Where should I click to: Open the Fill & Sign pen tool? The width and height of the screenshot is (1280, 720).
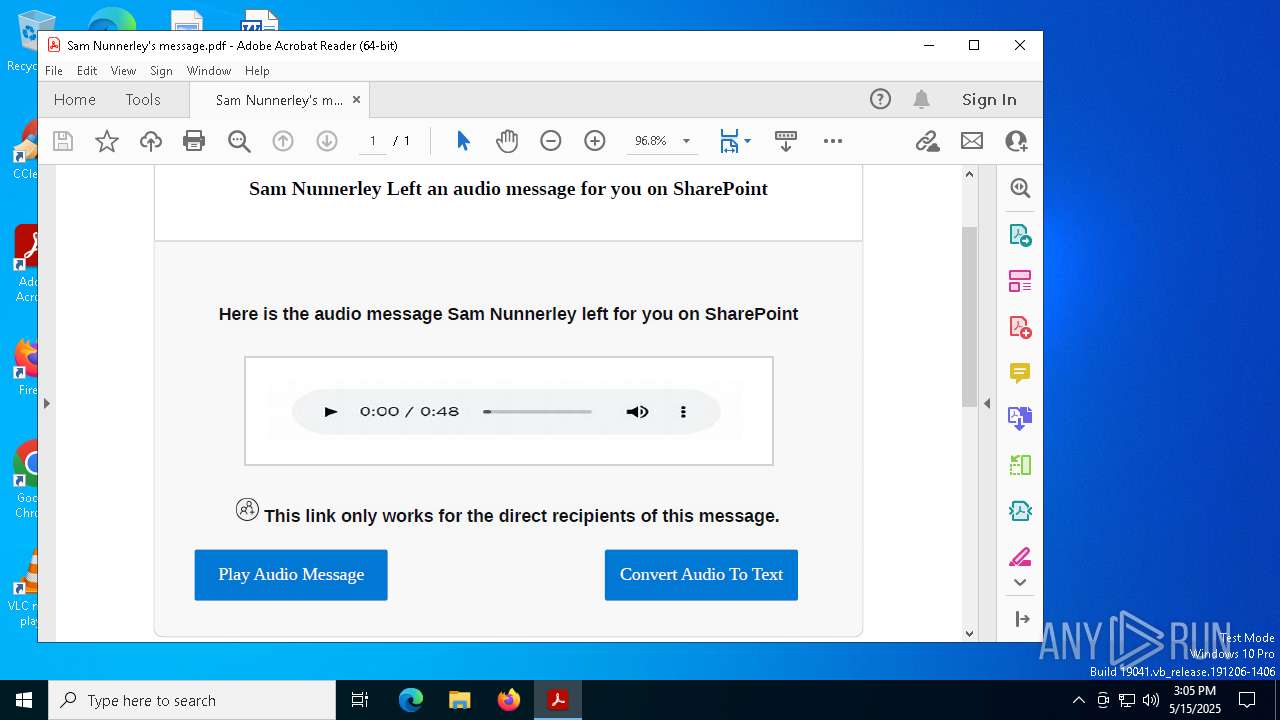point(1020,556)
